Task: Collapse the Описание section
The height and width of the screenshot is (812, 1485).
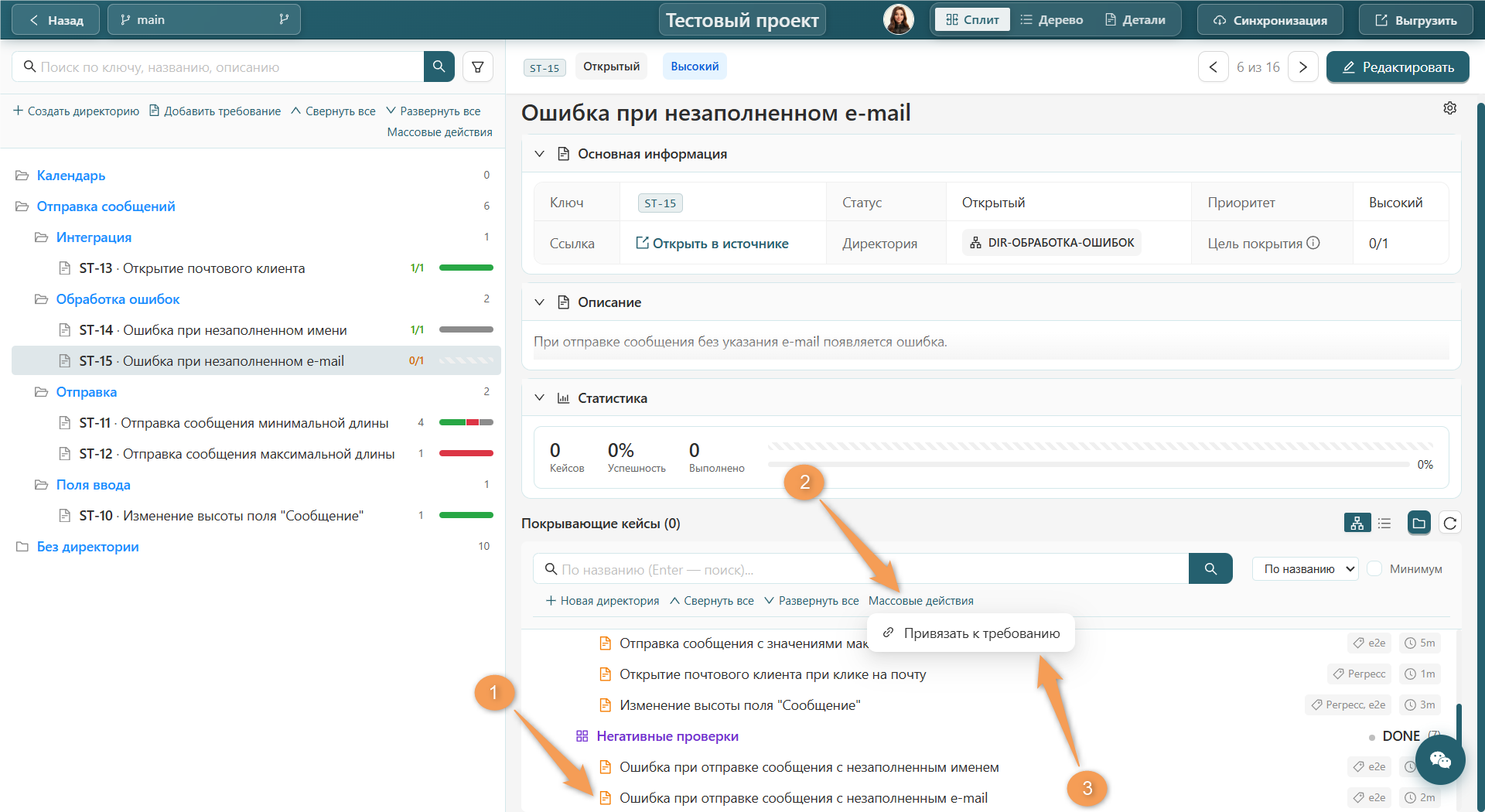Action: click(x=539, y=302)
